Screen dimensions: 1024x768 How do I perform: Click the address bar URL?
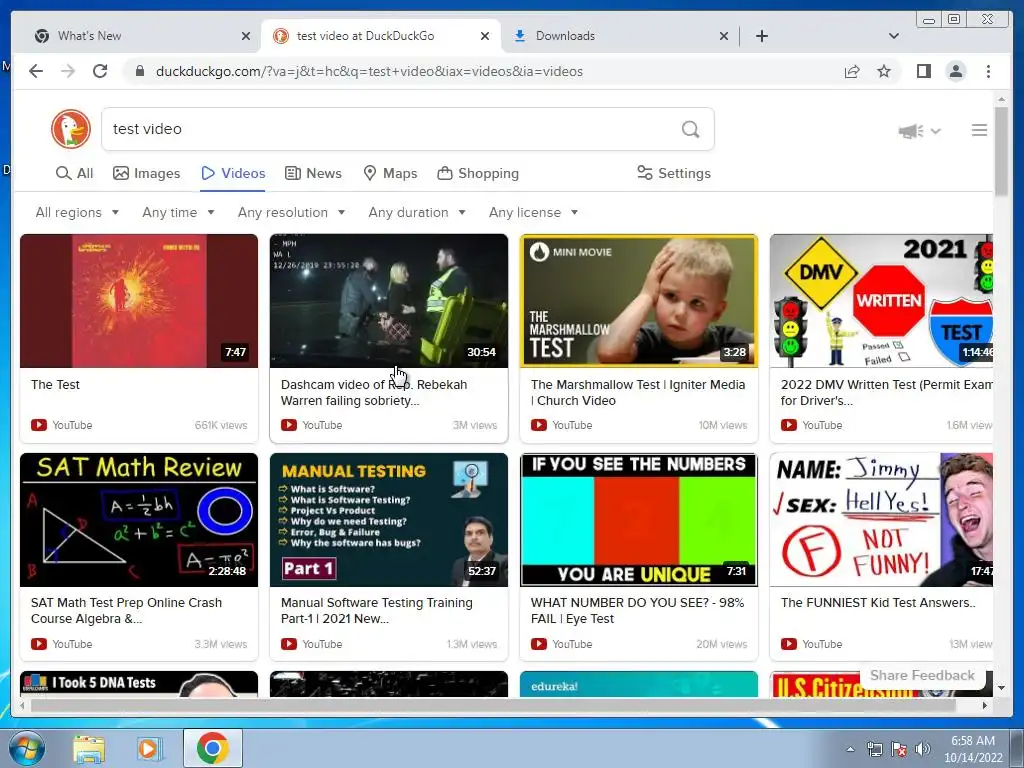coord(369,71)
